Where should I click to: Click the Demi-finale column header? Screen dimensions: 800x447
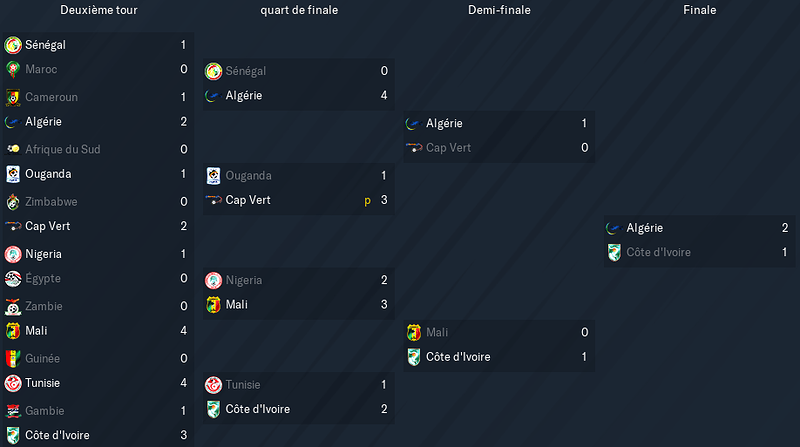point(499,10)
